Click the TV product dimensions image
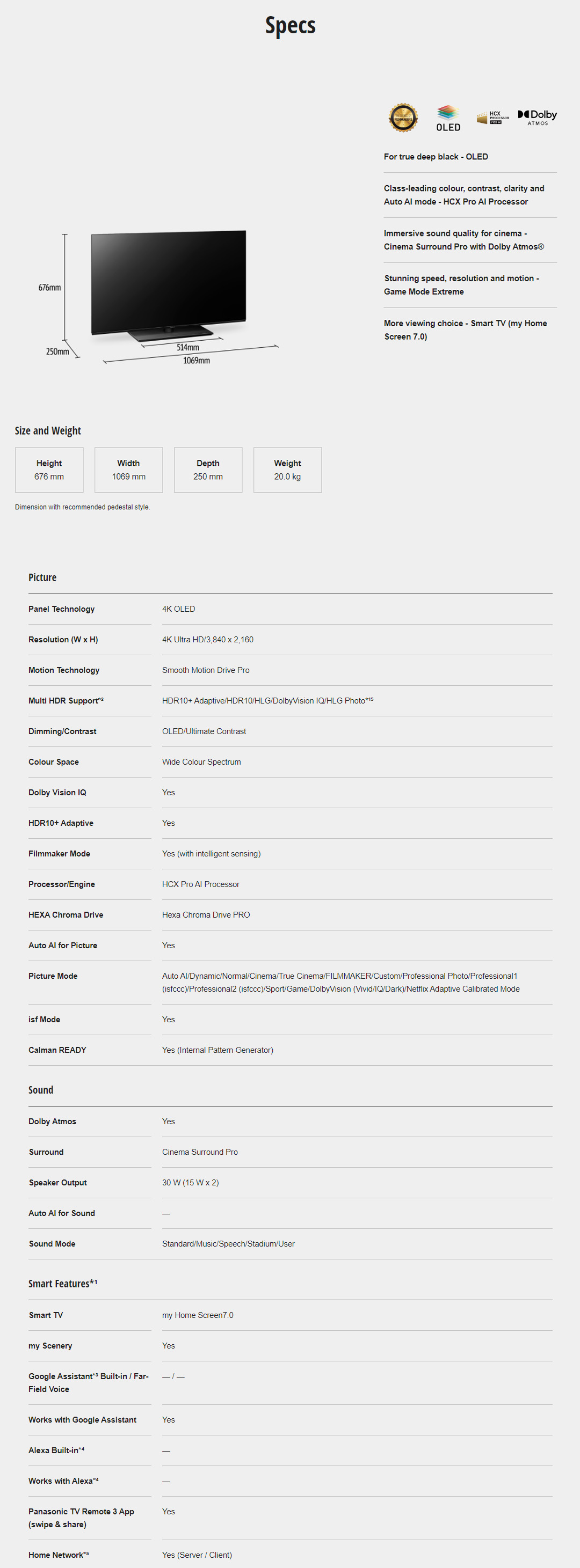This screenshot has height=1568, width=580. [x=160, y=296]
